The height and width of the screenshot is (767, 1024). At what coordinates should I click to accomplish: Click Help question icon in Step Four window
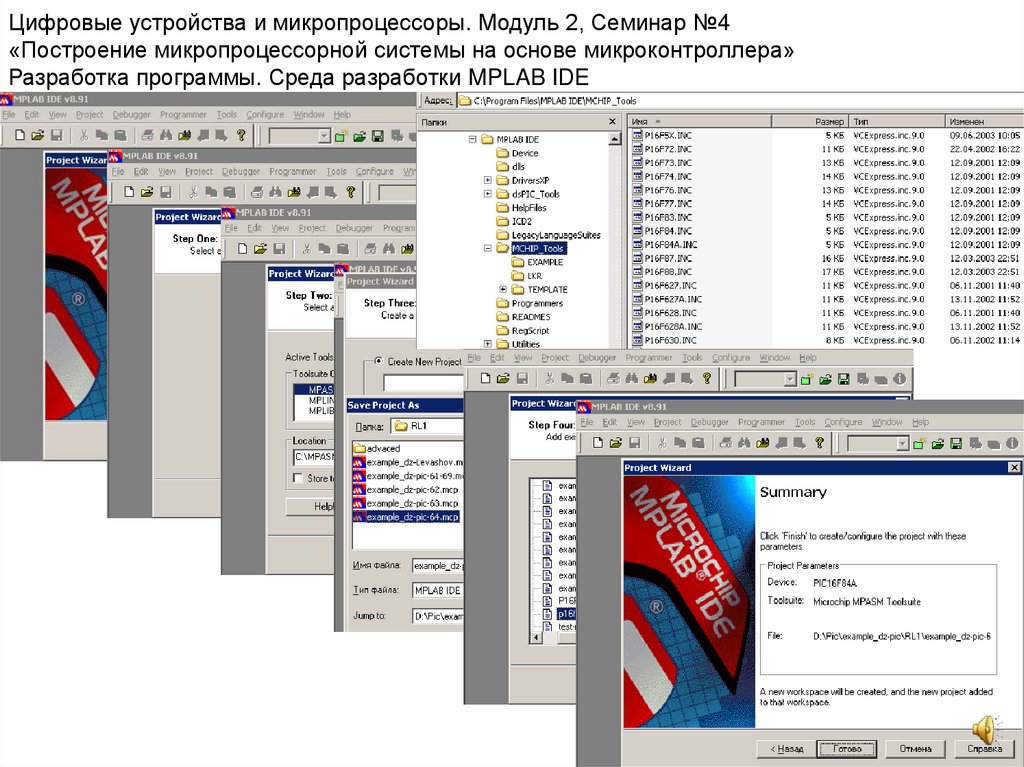coord(707,378)
